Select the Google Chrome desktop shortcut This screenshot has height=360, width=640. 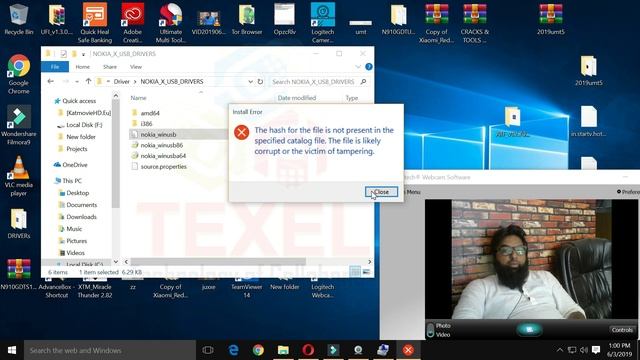18,74
